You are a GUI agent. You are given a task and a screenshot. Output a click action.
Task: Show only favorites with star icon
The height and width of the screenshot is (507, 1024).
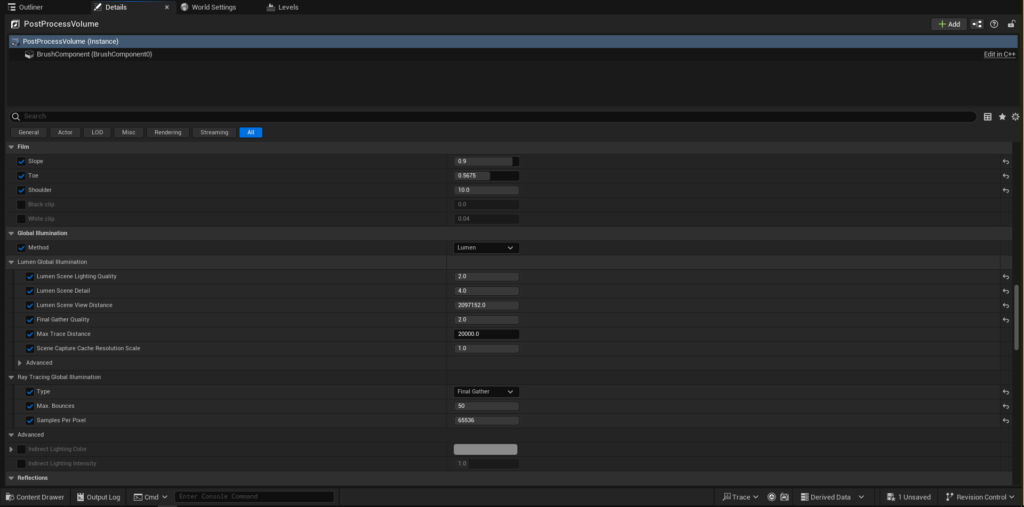[x=1002, y=117]
